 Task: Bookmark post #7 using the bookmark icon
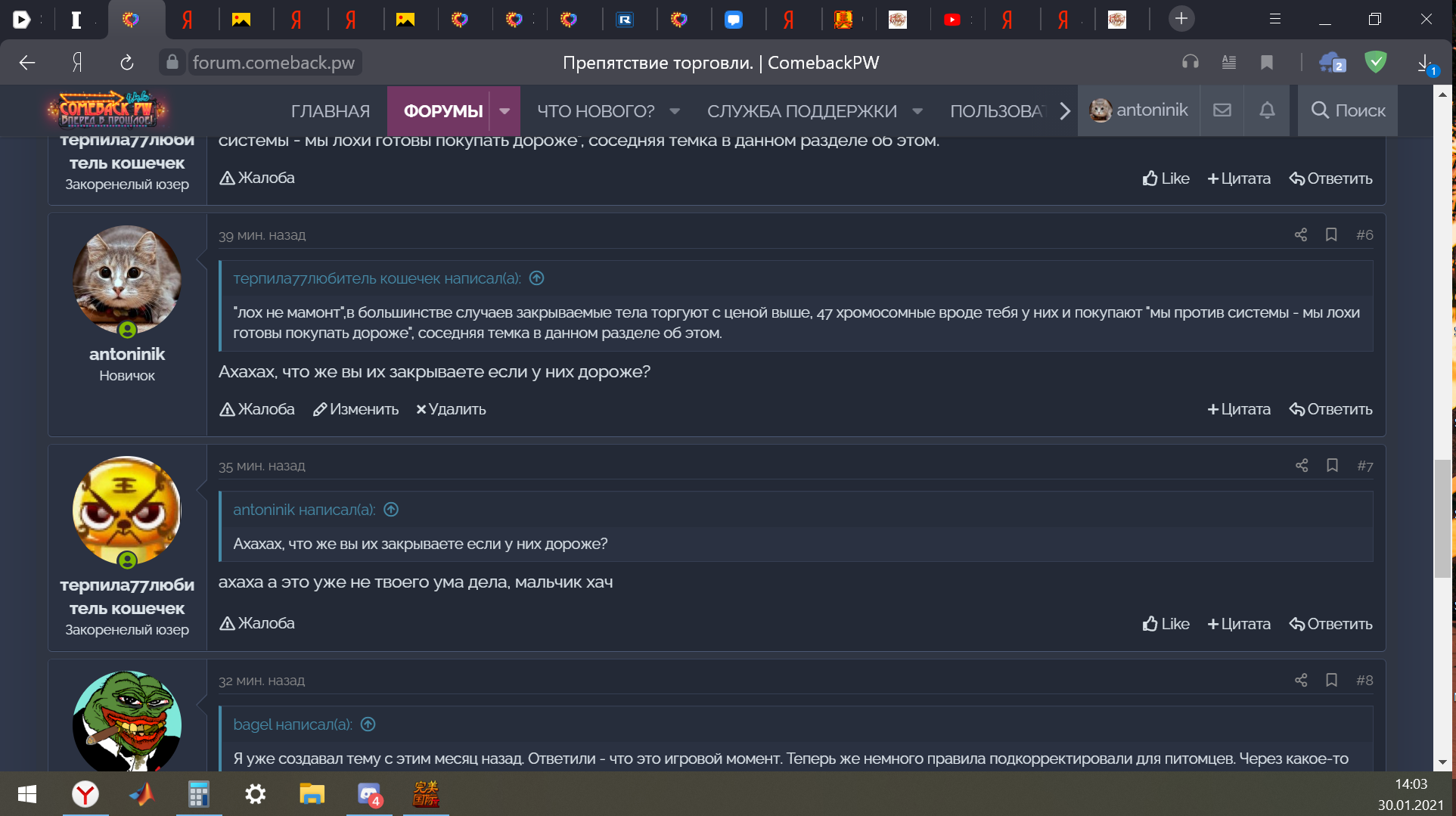pyautogui.click(x=1332, y=465)
